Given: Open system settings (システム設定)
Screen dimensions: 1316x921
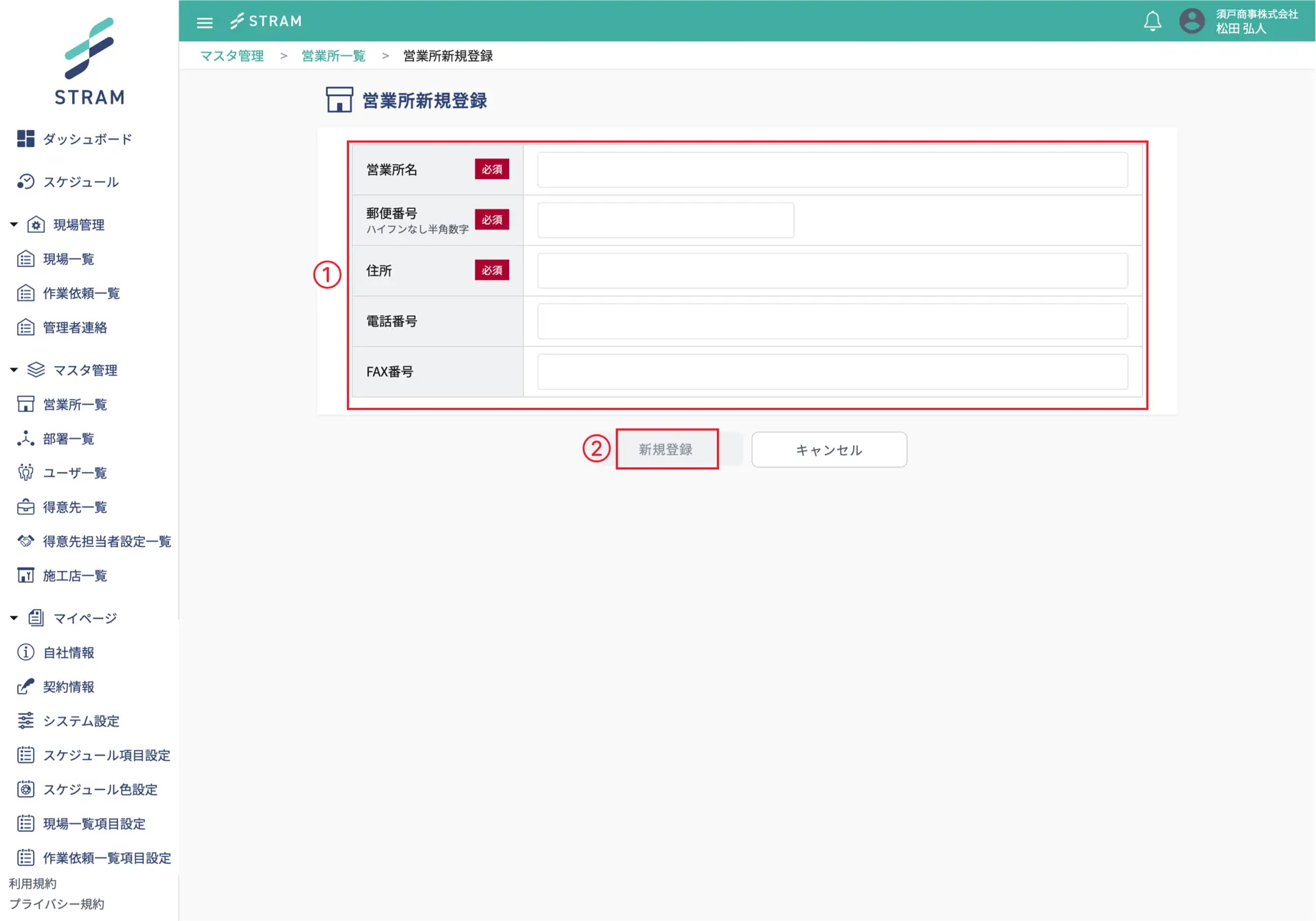Looking at the screenshot, I should (x=80, y=721).
